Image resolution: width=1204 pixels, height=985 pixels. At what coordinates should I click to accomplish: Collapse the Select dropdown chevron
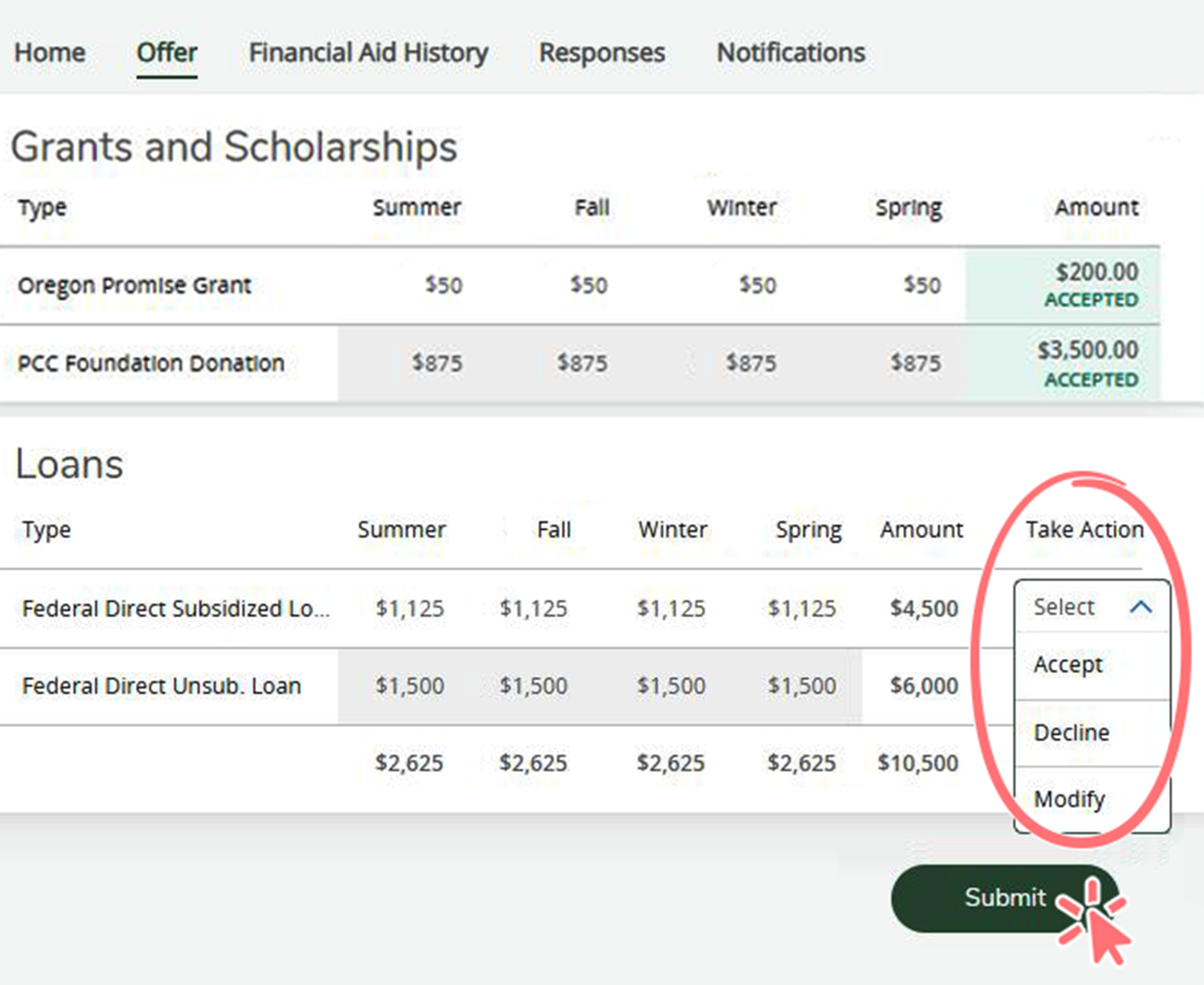point(1141,607)
